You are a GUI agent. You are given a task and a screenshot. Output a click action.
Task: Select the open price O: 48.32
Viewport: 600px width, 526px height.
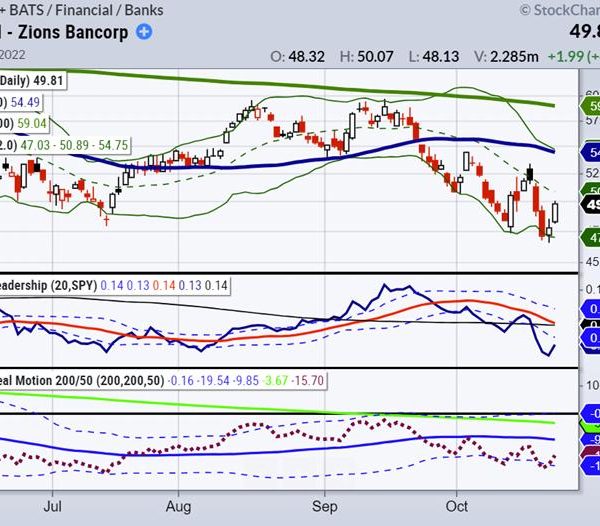297,57
